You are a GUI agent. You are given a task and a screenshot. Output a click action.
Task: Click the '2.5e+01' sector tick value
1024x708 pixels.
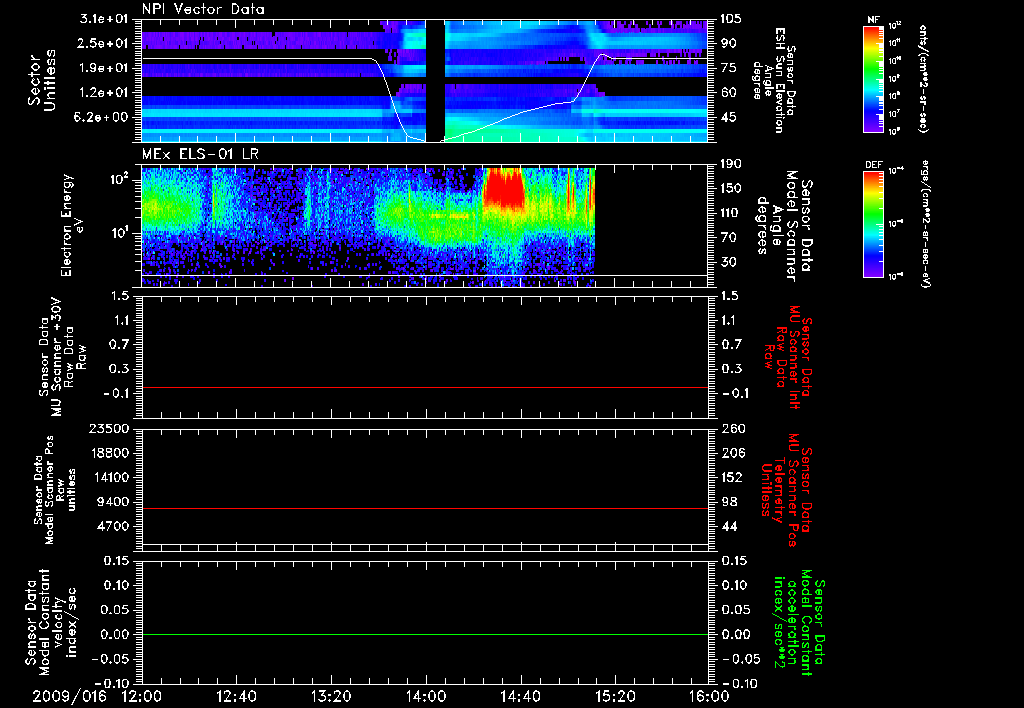click(104, 43)
